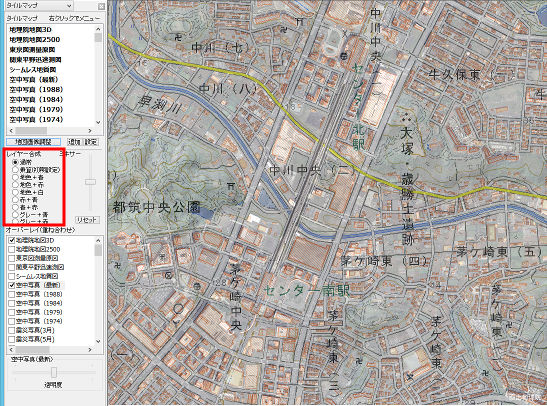Close the タイルマップ side panel
Viewport: 547px width, 406px height.
101,6
